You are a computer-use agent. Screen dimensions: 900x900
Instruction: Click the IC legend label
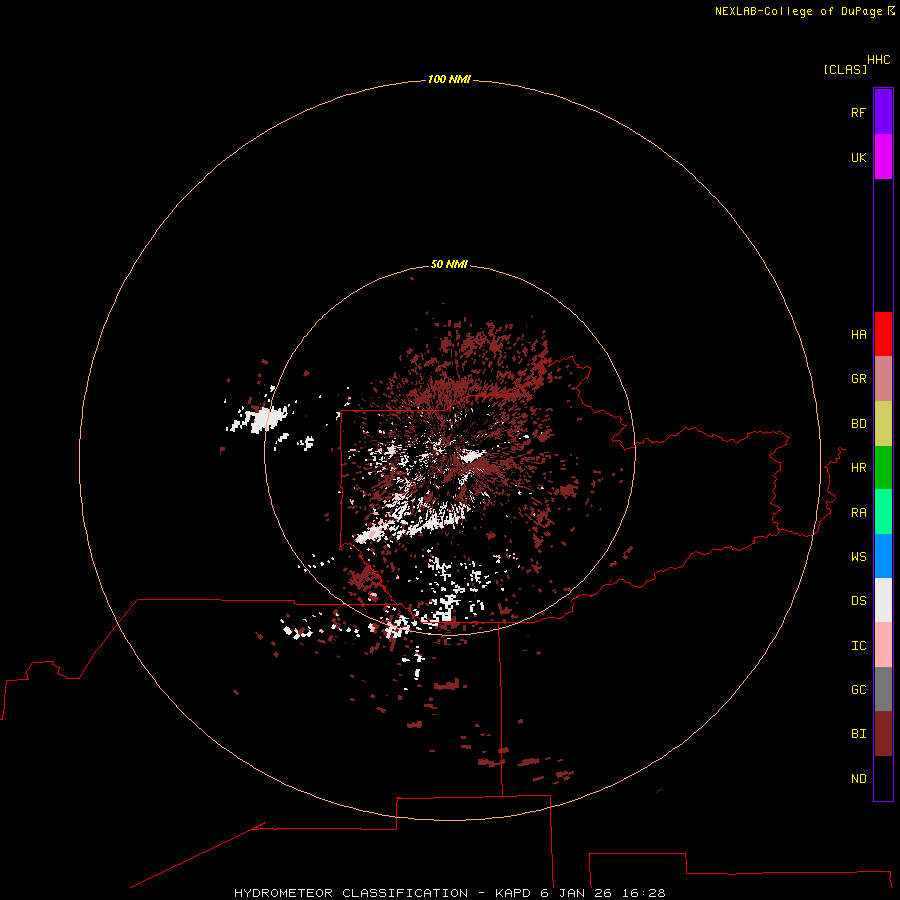pyautogui.click(x=858, y=646)
